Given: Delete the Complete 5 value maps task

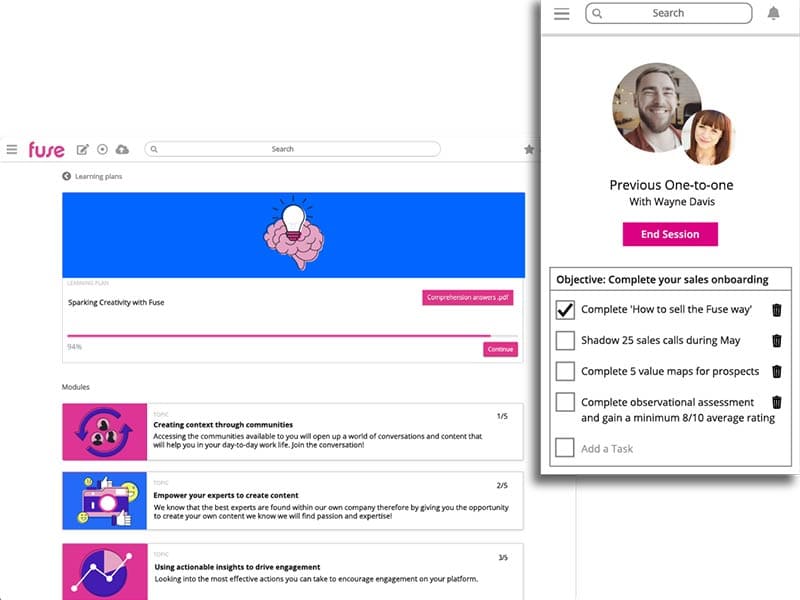Looking at the screenshot, I should pos(777,371).
